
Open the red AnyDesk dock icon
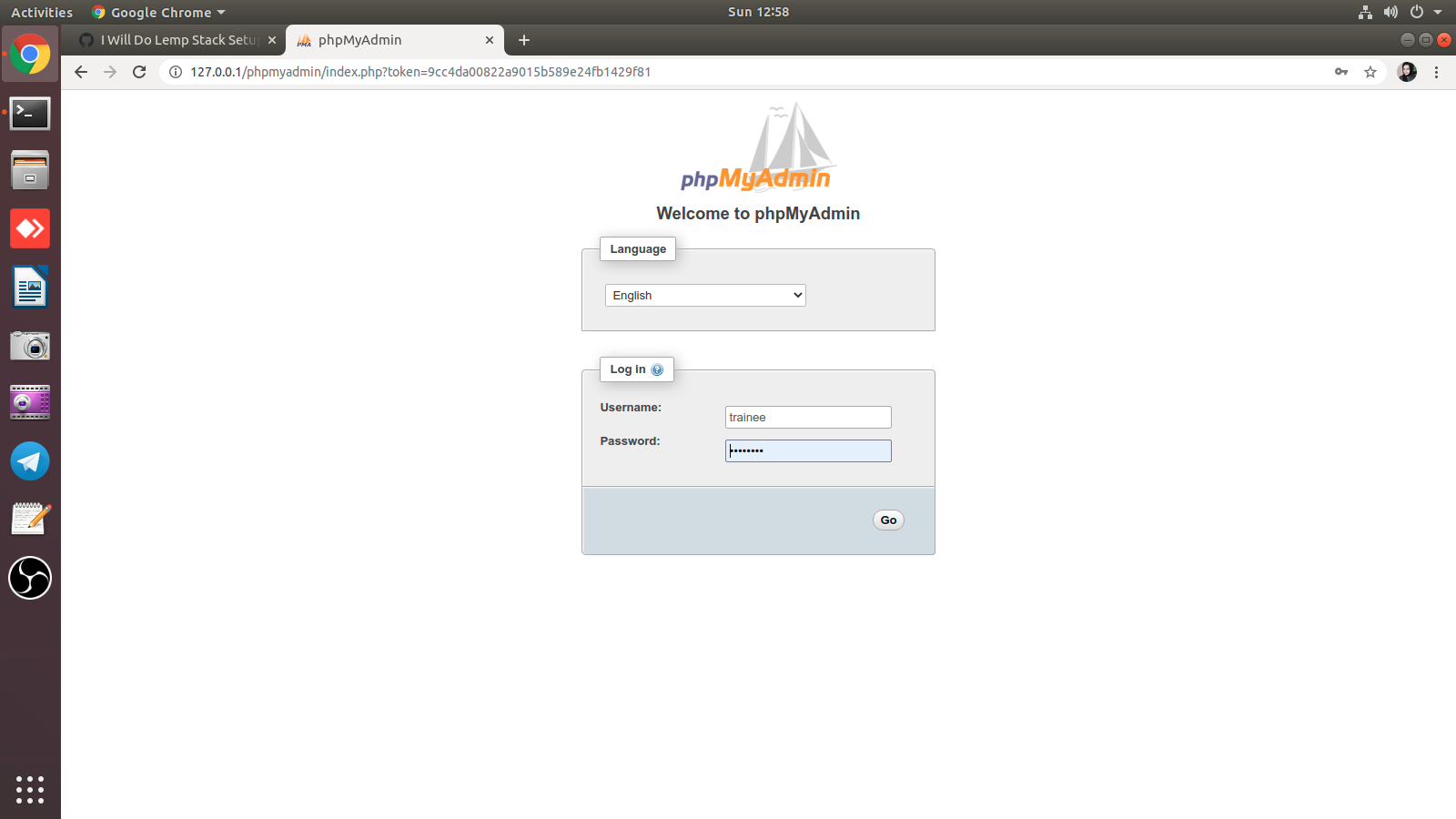pos(30,228)
